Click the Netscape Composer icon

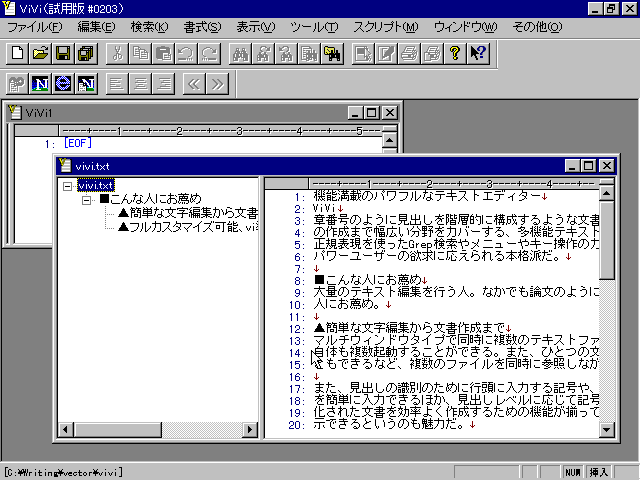[x=86, y=84]
